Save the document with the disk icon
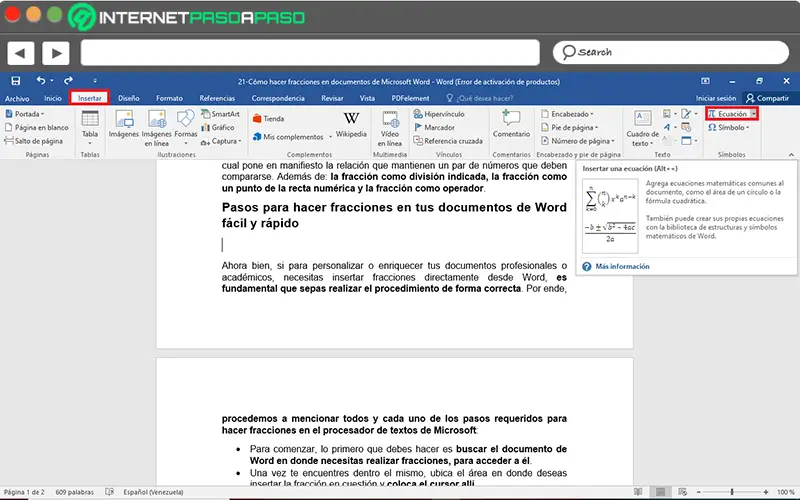Viewport: 800px width, 500px height. pos(16,81)
